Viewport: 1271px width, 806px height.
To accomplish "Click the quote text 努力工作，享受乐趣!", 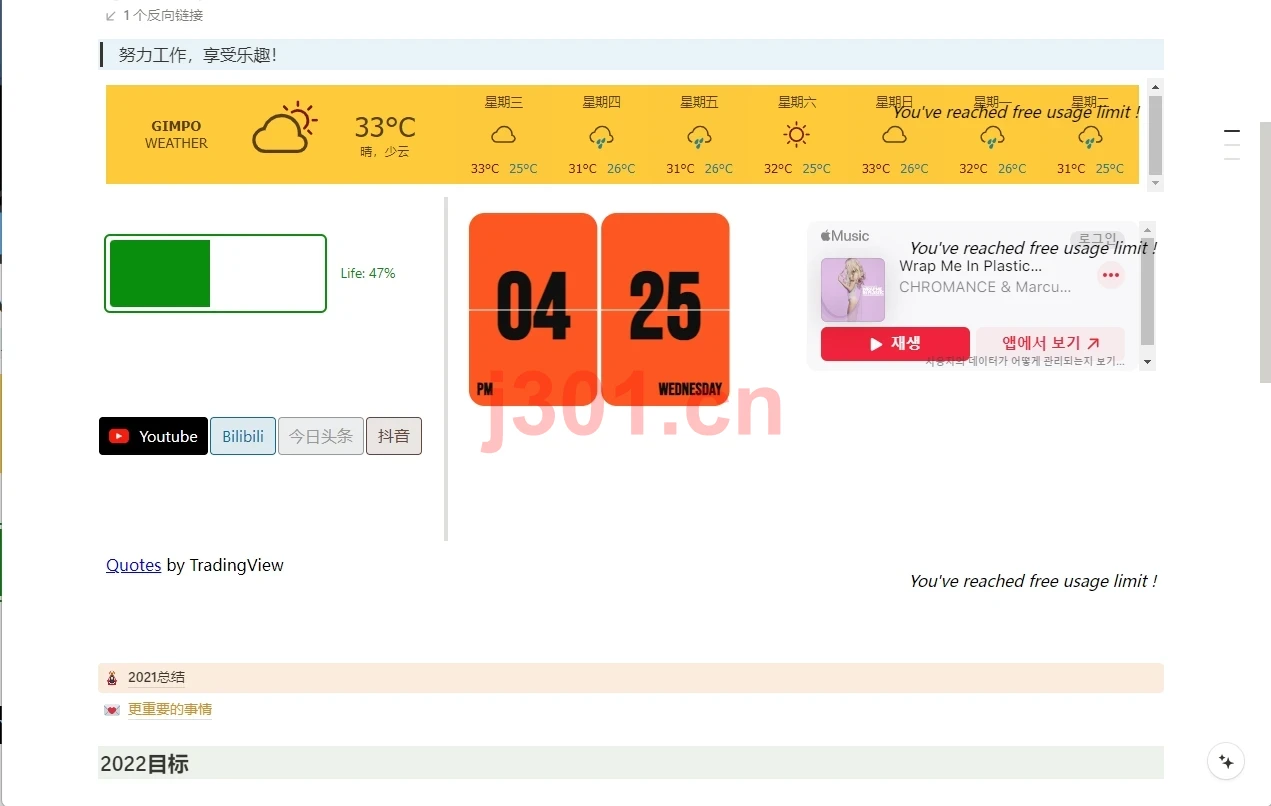I will point(197,55).
